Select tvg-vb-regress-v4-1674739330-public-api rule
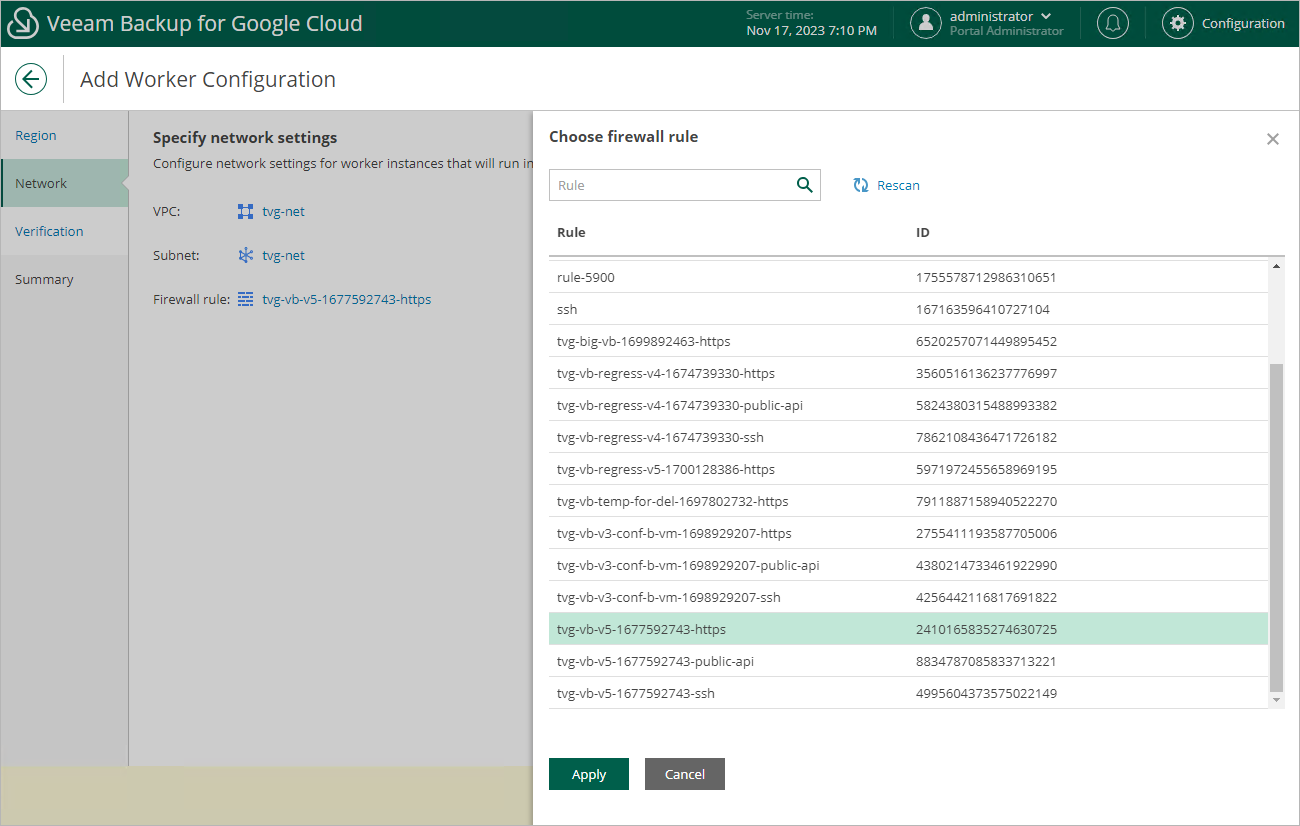 pos(908,405)
